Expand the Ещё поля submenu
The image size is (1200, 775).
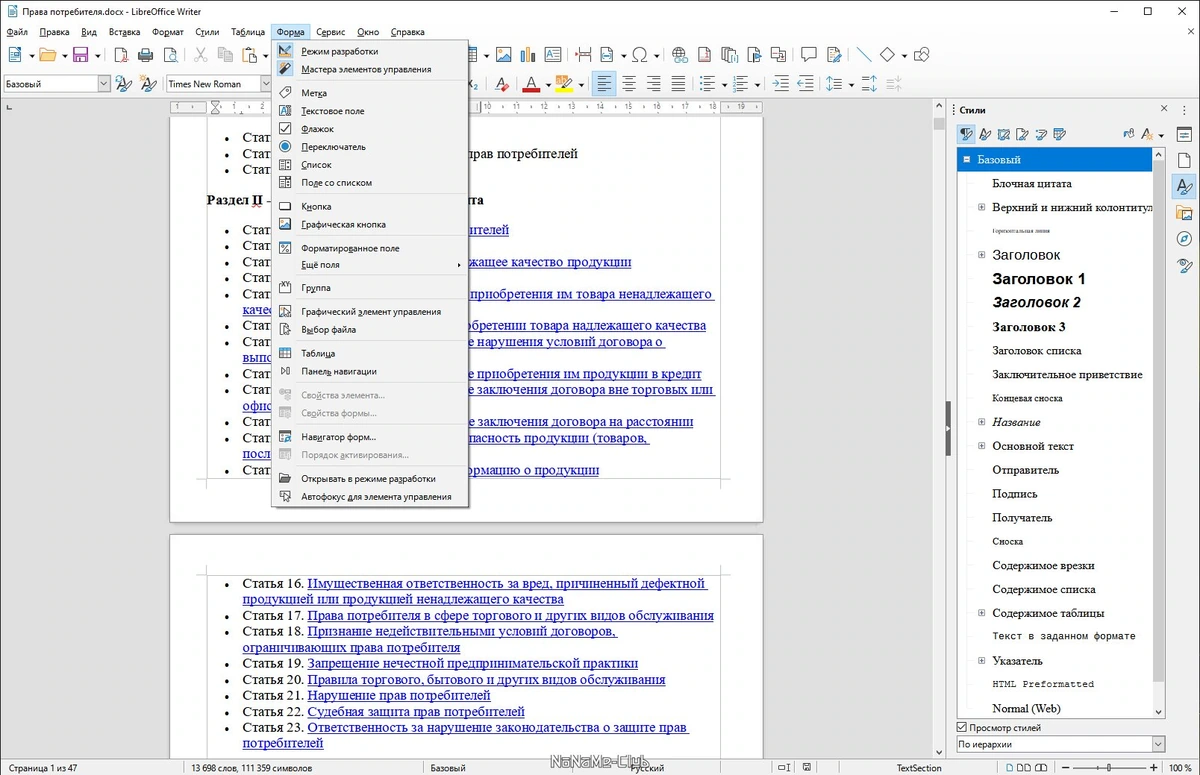click(x=370, y=265)
